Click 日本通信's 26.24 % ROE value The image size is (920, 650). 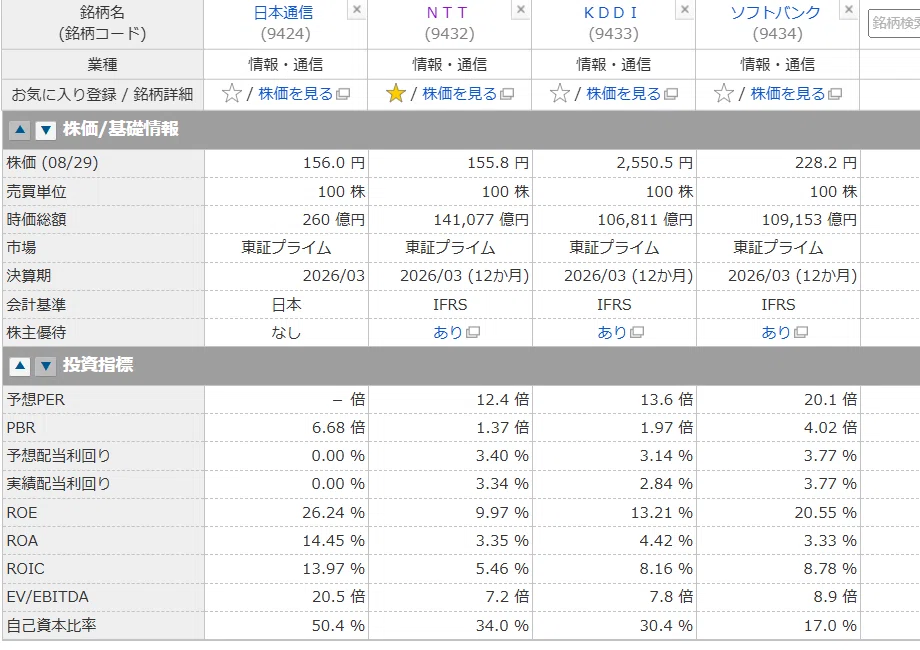[x=333, y=513]
